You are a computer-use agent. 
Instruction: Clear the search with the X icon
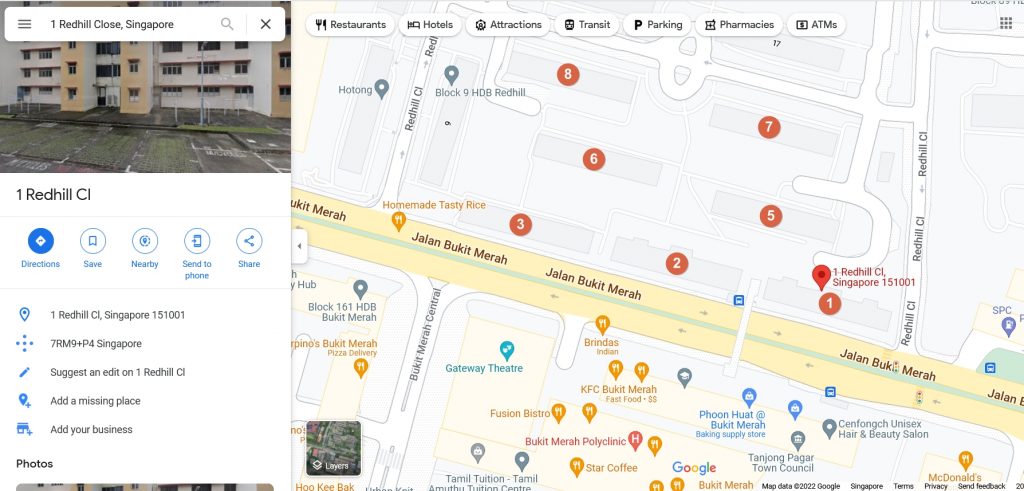point(266,24)
